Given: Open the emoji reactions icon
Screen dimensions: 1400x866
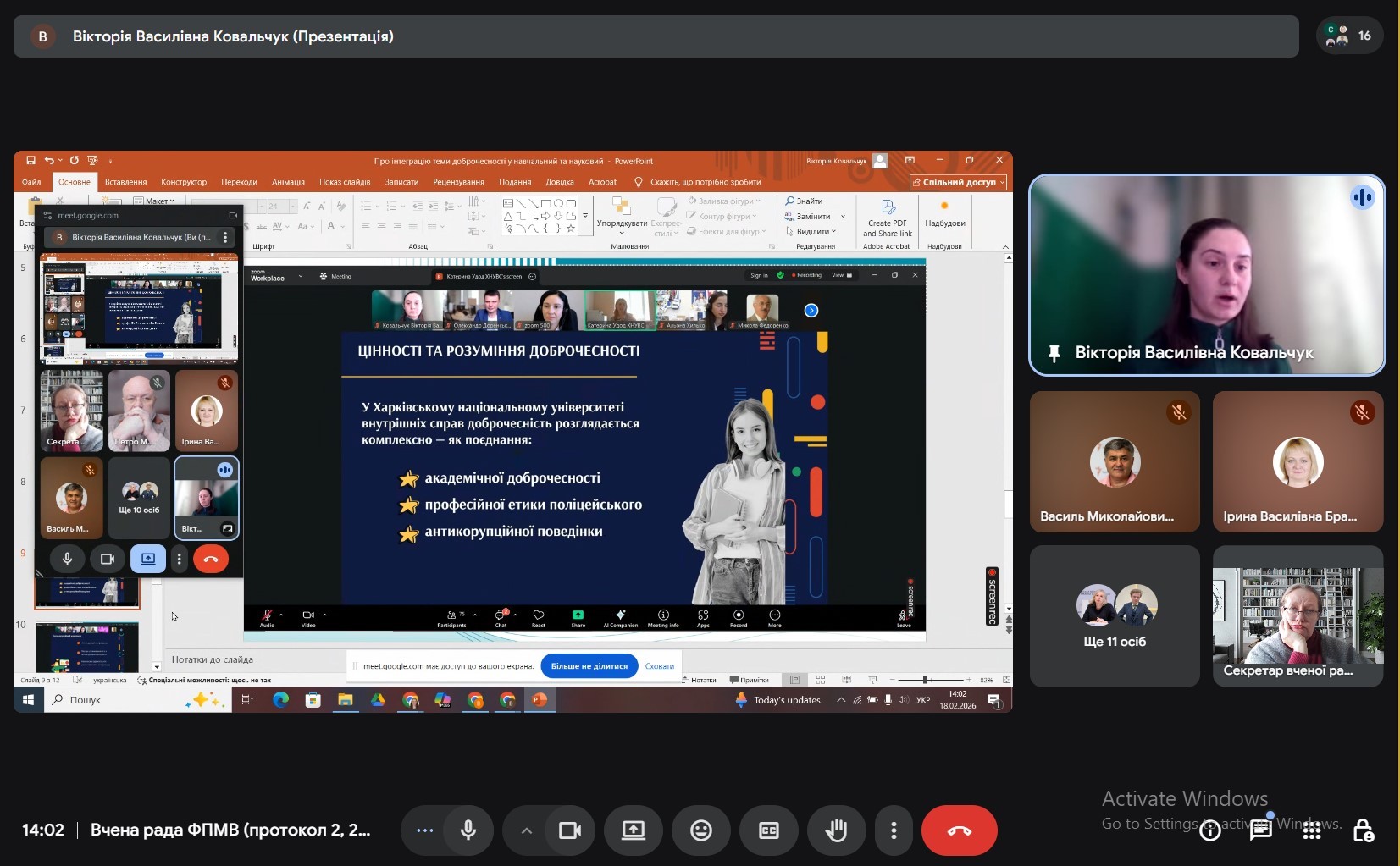Looking at the screenshot, I should pos(700,830).
